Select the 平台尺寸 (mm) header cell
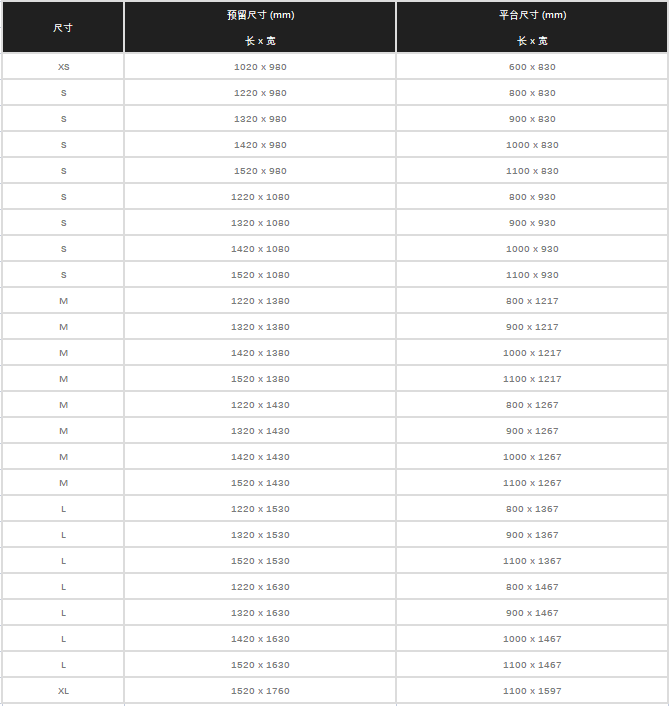 point(532,16)
